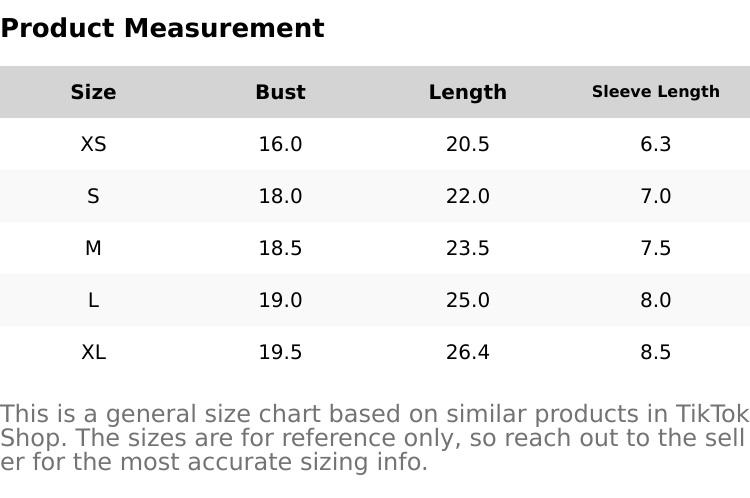The image size is (750, 498).
Task: Select the Bust column header
Action: (x=280, y=92)
